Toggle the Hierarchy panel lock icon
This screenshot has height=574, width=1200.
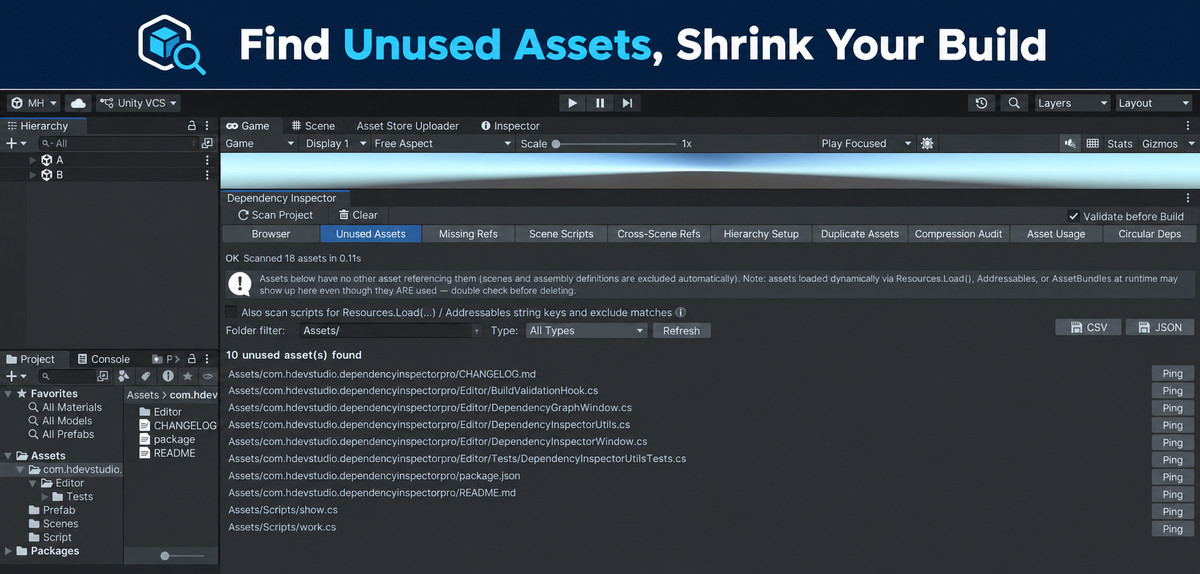192,126
